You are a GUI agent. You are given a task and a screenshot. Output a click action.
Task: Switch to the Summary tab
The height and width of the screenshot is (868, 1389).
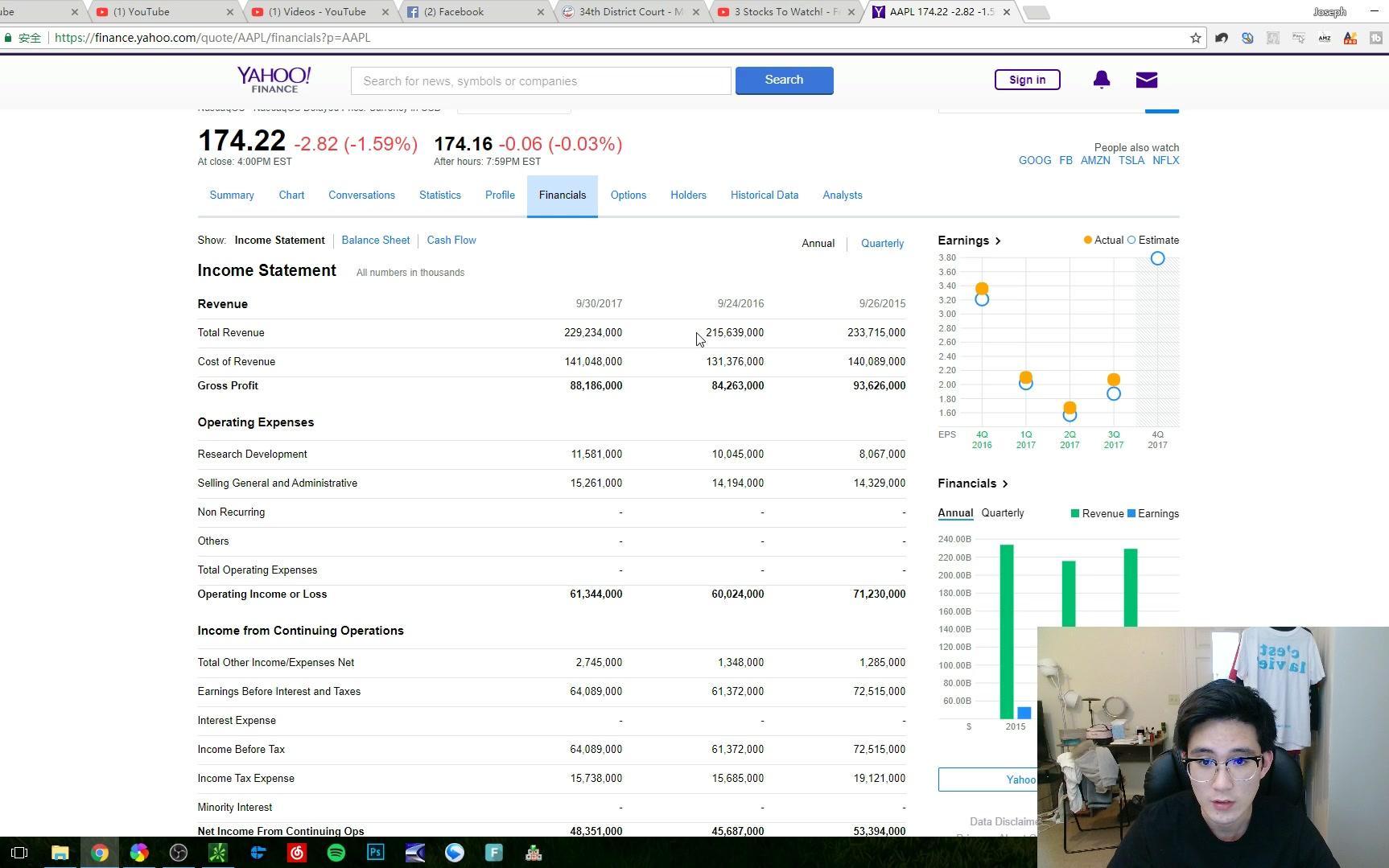(x=232, y=195)
